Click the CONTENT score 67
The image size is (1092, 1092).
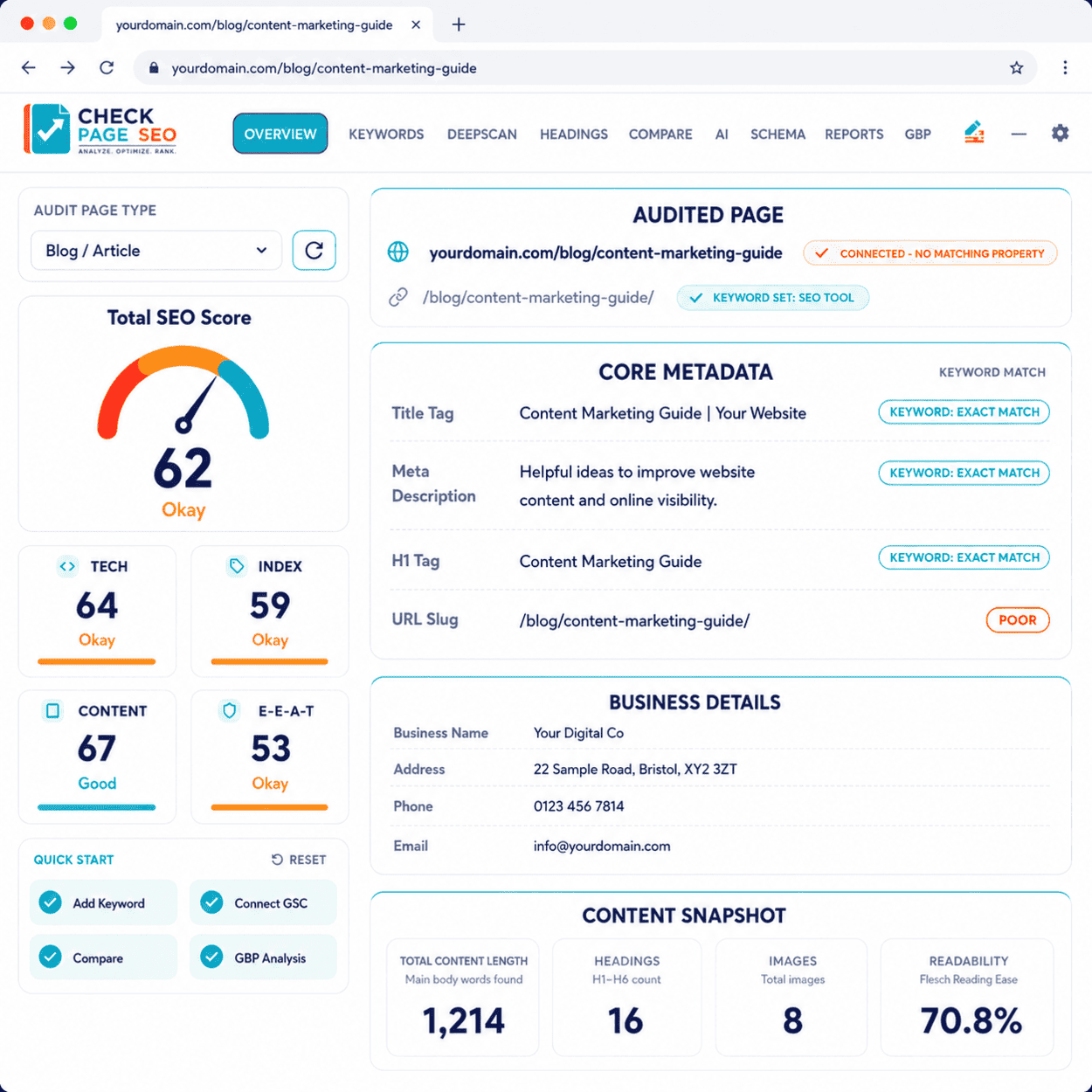96,749
